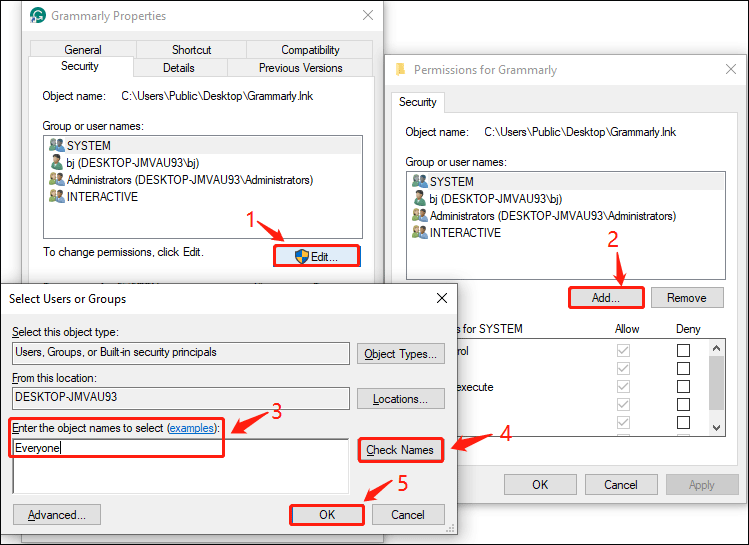Close the Permissions for Grammarly window

point(731,69)
